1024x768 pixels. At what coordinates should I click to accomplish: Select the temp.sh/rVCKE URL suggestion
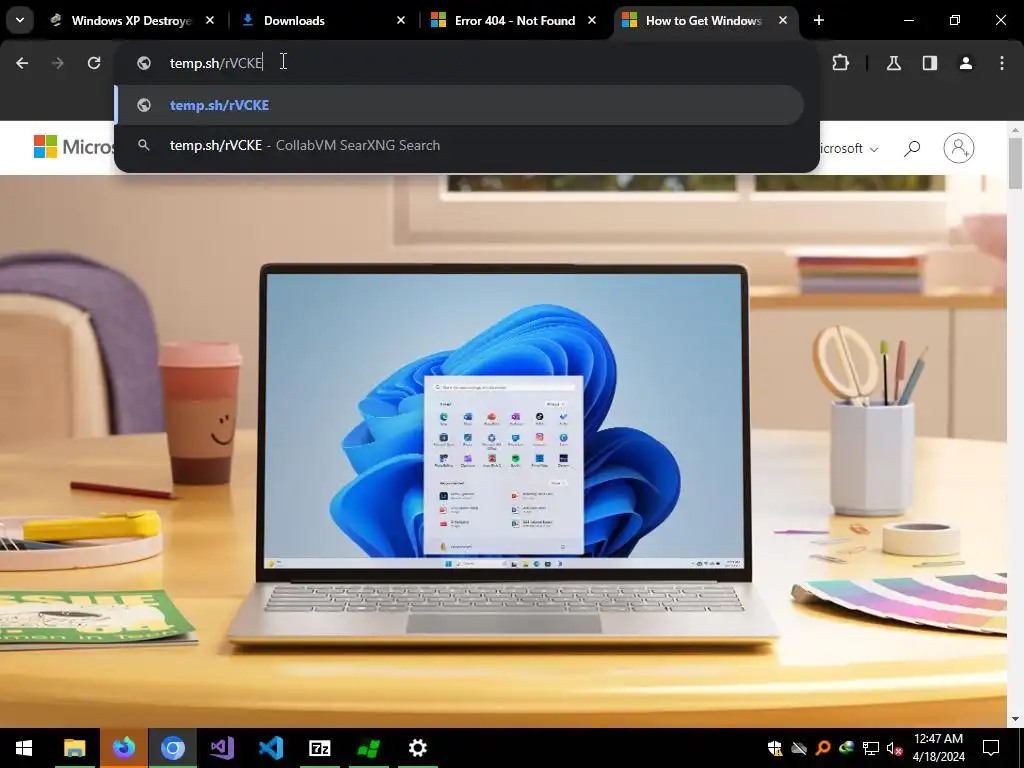click(x=460, y=105)
